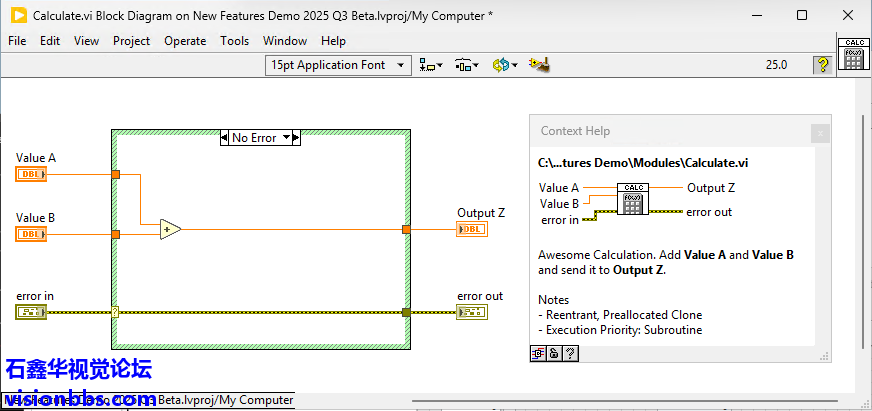Screen dimensions: 872x411
Task: Click the Output Z indicator terminal
Action: [472, 229]
